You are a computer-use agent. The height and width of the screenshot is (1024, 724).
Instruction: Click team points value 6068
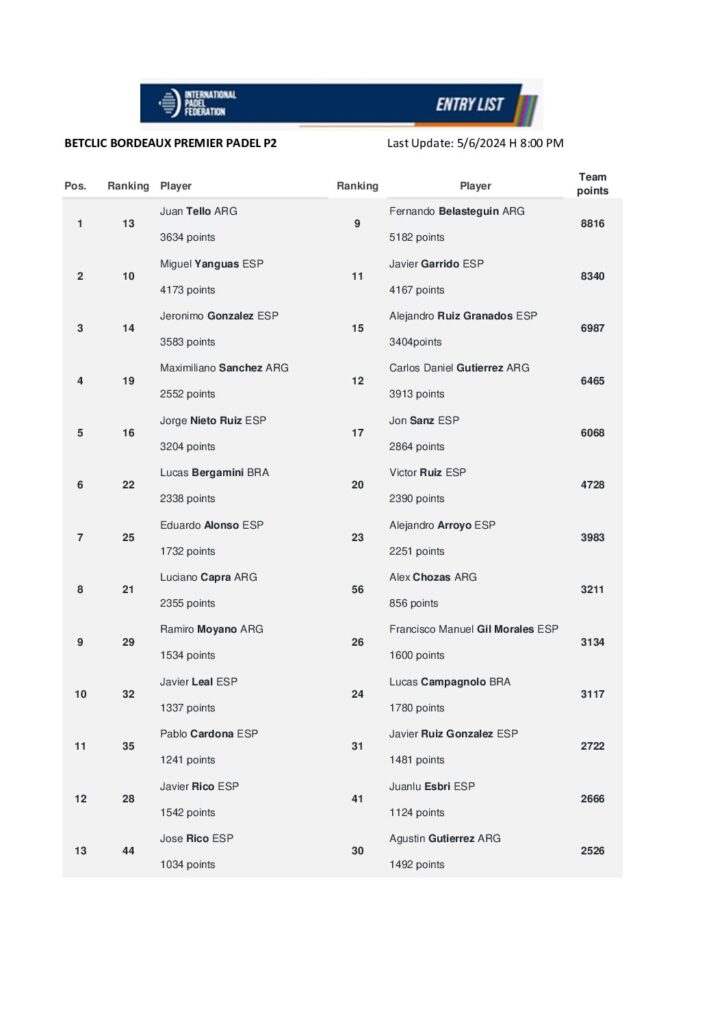(x=592, y=433)
